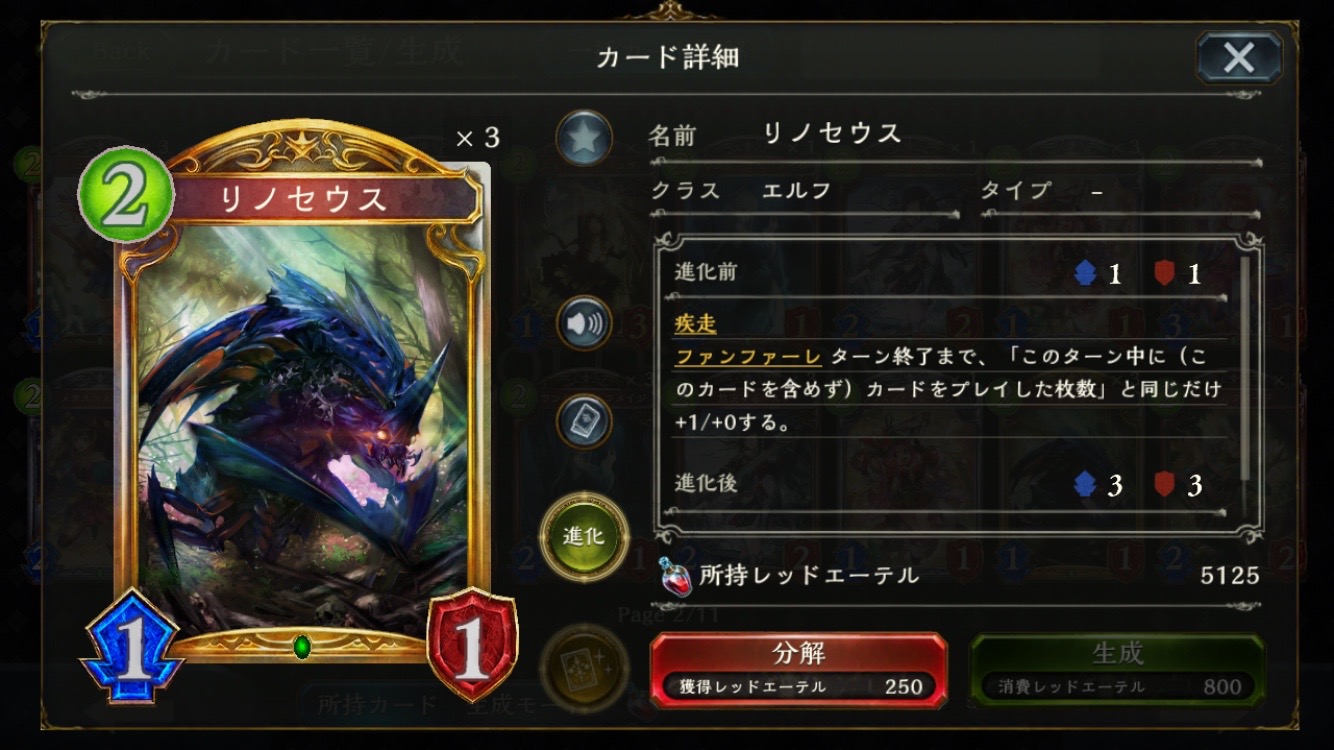Click the ×3 owned count label
The image size is (1334, 750).
pos(477,138)
